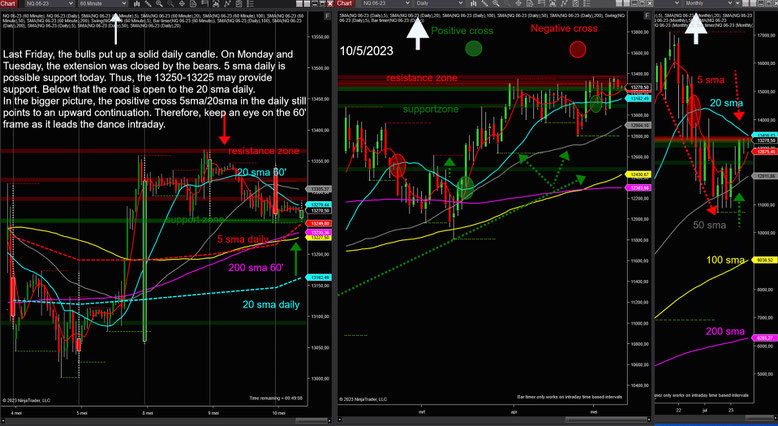
Task: Click zoom out magnifier in Daily chart
Action: coord(508,3)
